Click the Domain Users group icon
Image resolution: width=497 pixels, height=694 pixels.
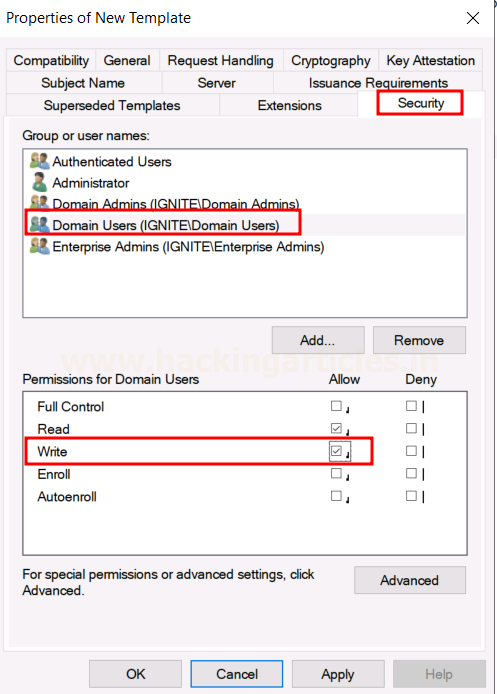coord(39,225)
